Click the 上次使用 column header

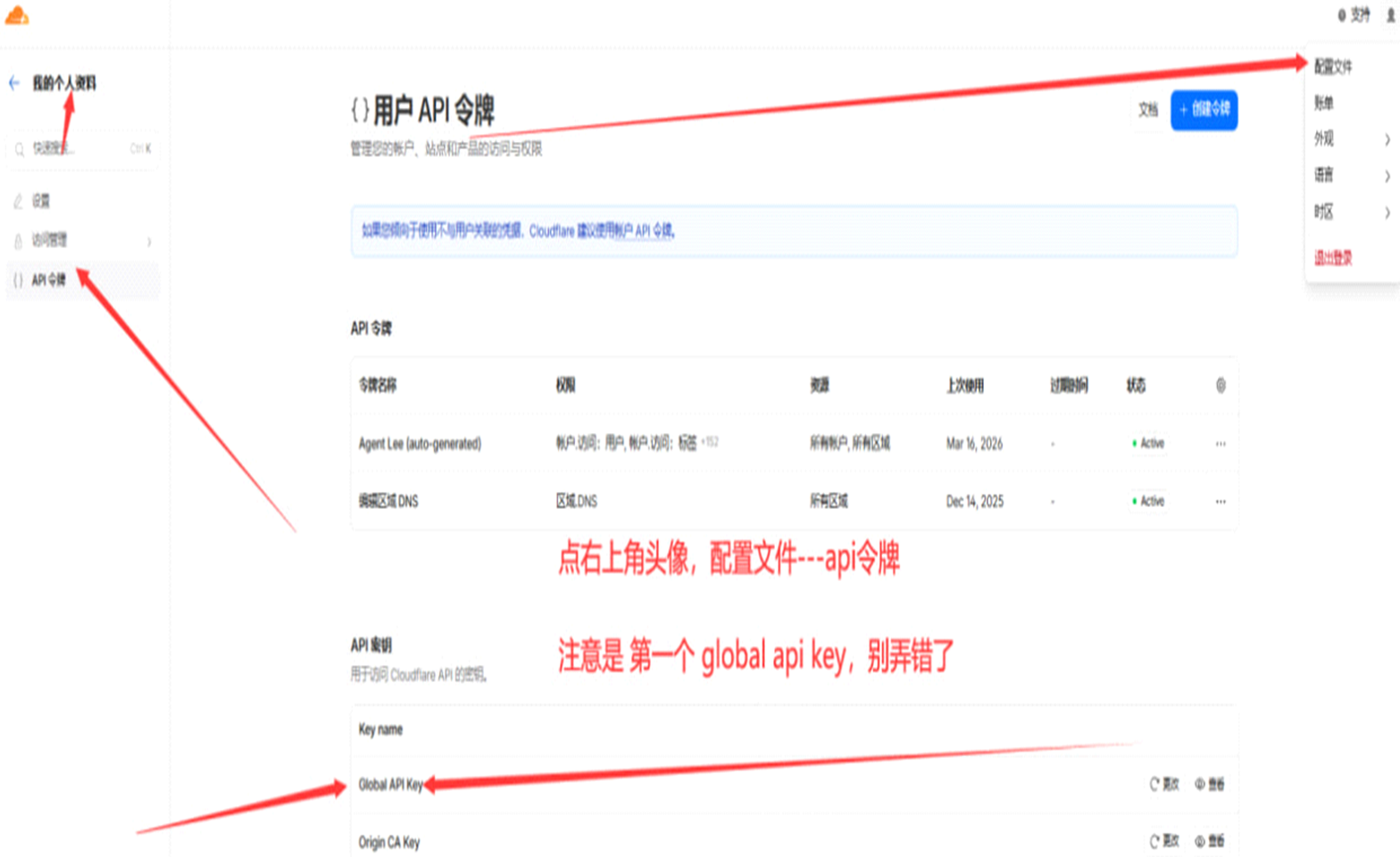964,386
